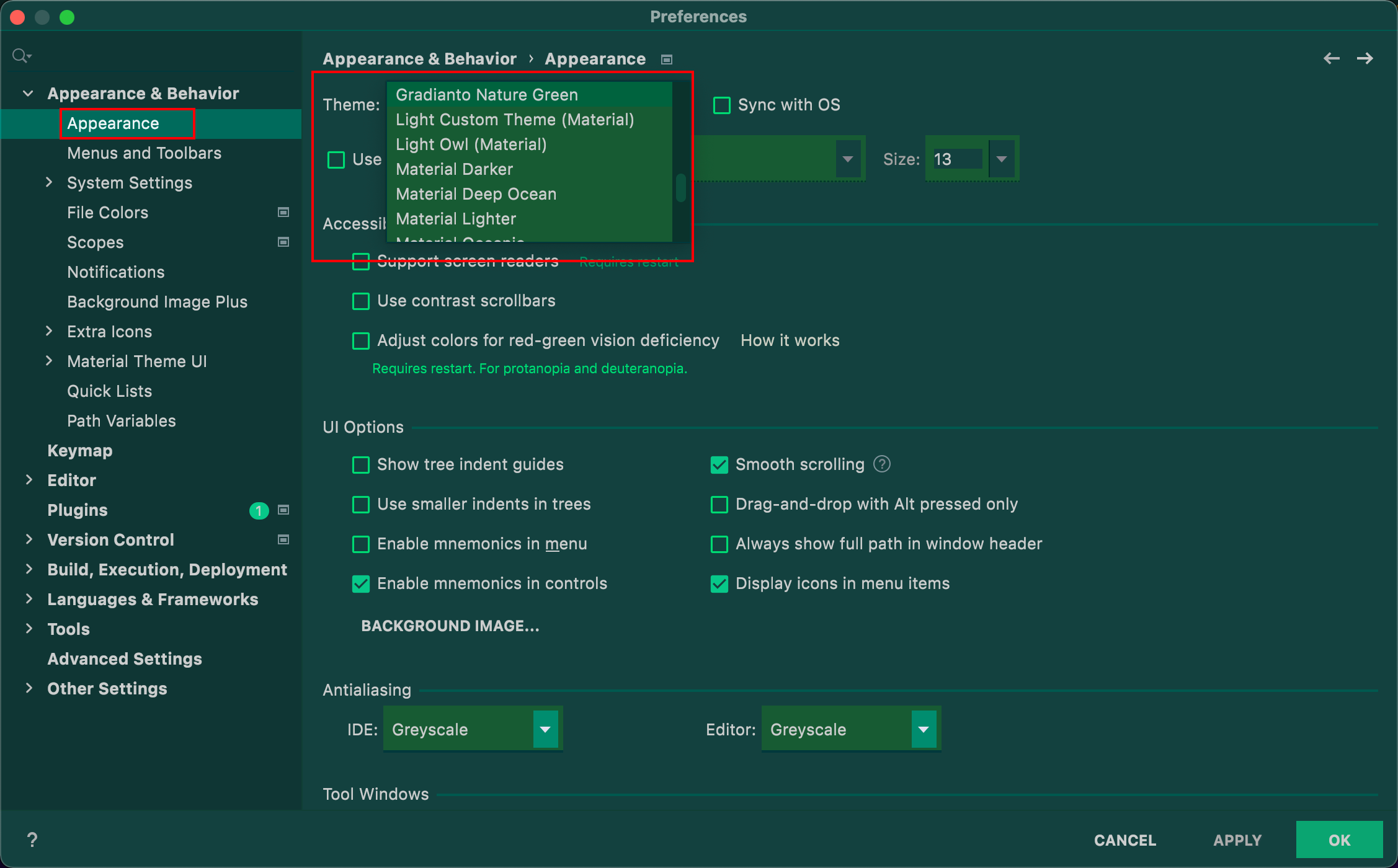
Task: Click project-level icon next to File Colors
Action: click(283, 212)
